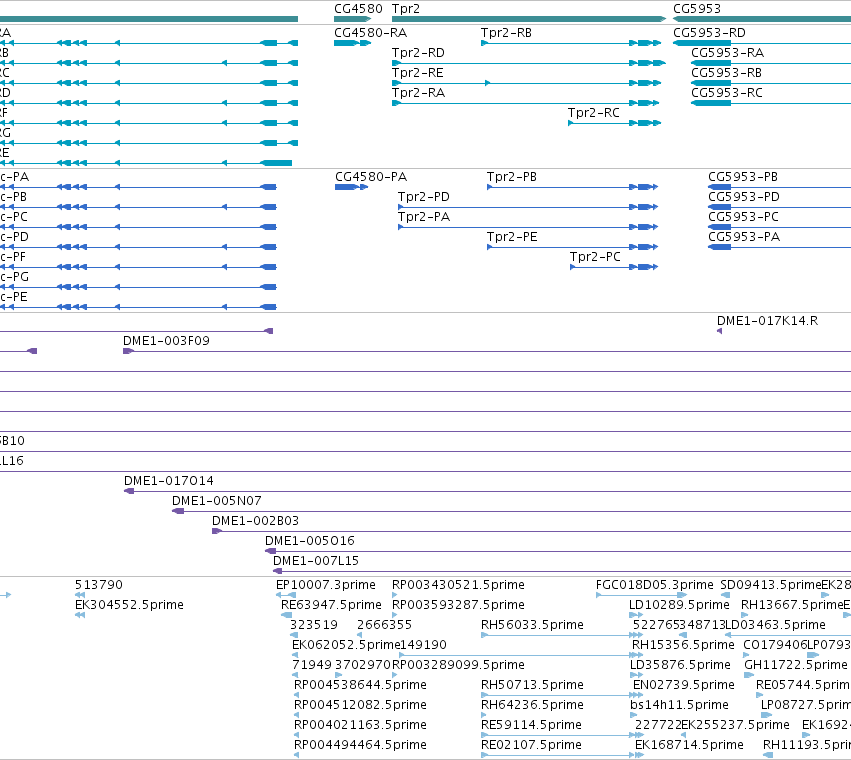The image size is (851, 760).
Task: Select the bs14h11.5prime EST label
Action: click(x=679, y=705)
